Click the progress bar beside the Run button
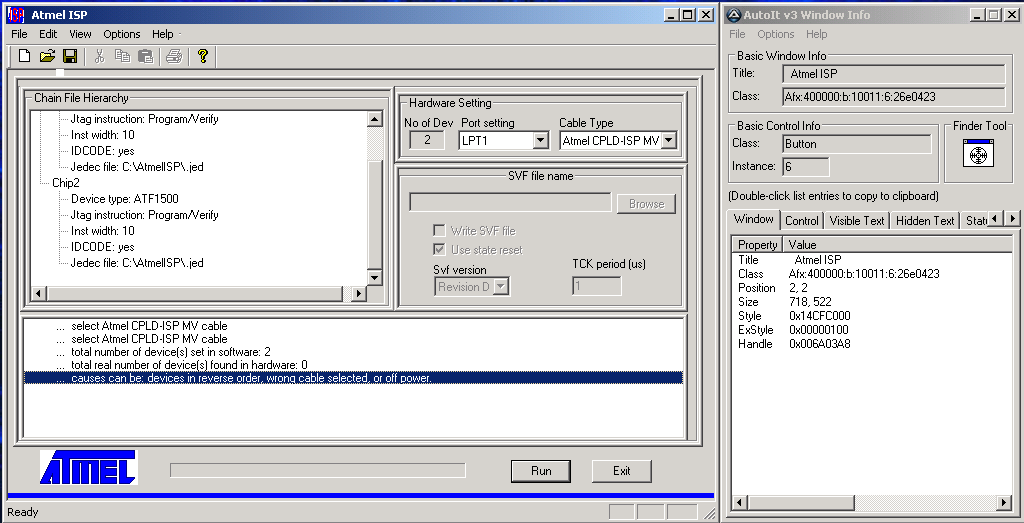This screenshot has width=1024, height=523. (x=317, y=470)
